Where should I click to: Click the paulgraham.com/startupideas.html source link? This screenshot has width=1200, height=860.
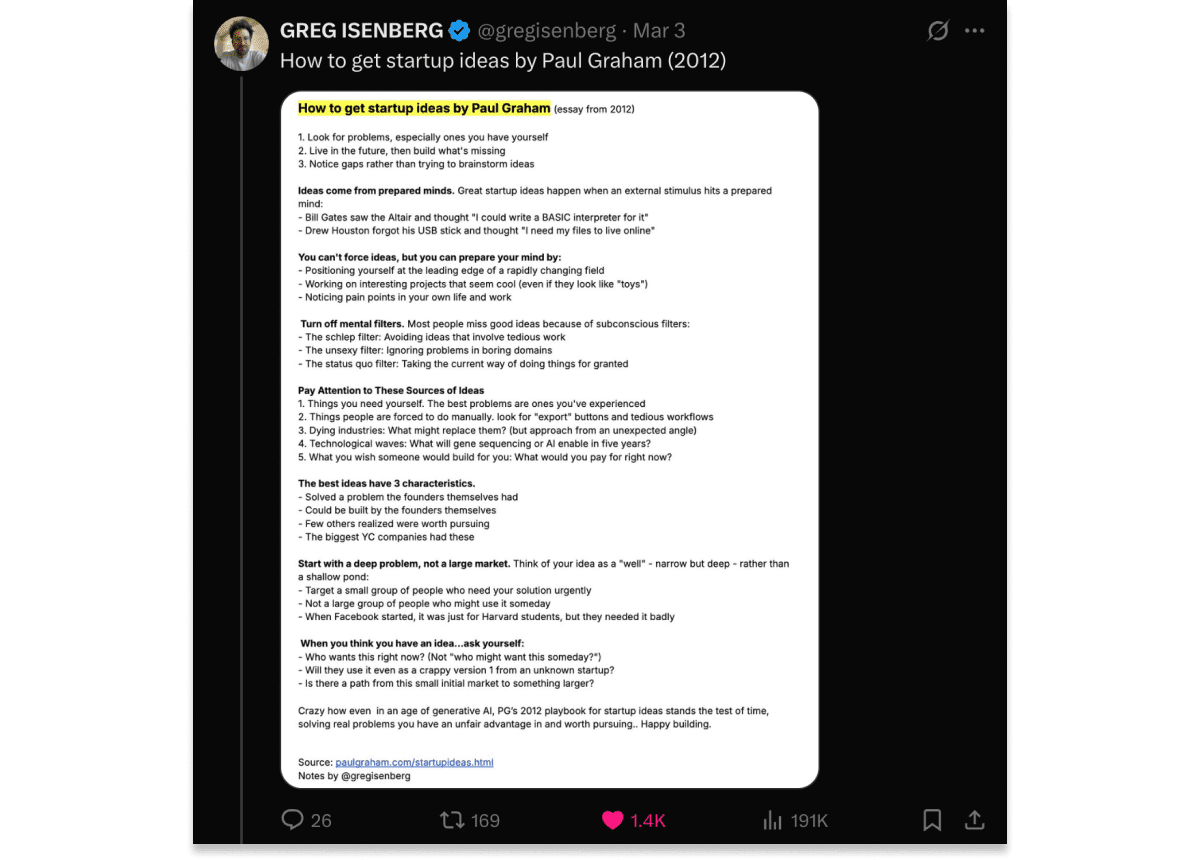pyautogui.click(x=414, y=762)
